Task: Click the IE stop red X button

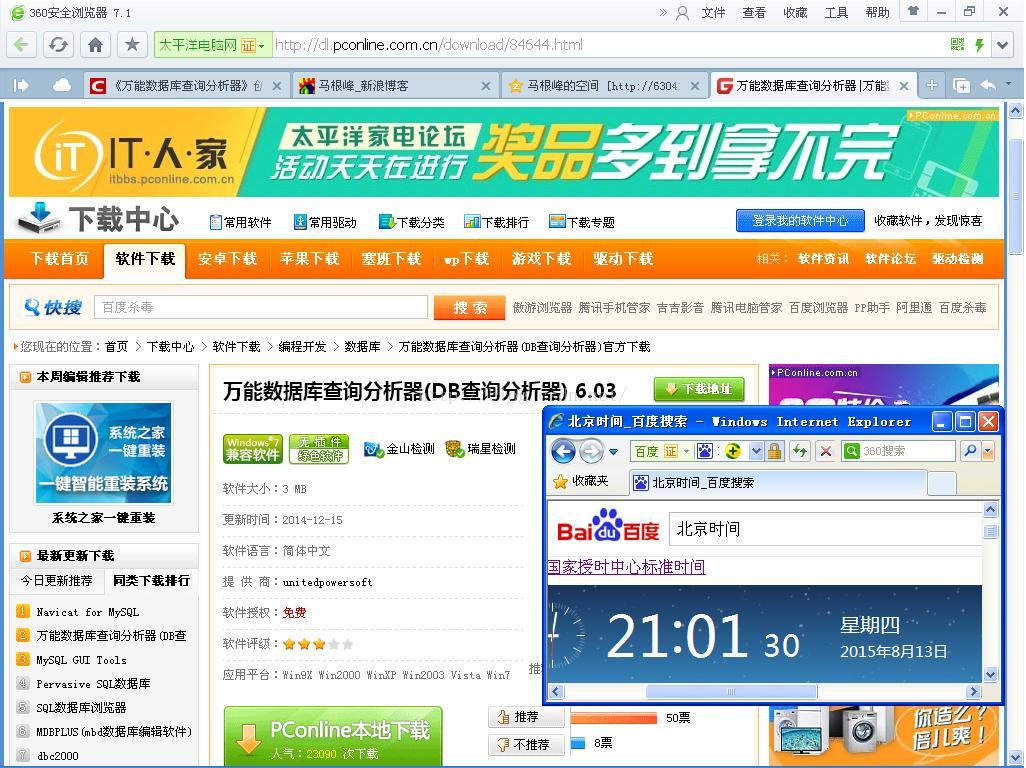Action: click(826, 451)
